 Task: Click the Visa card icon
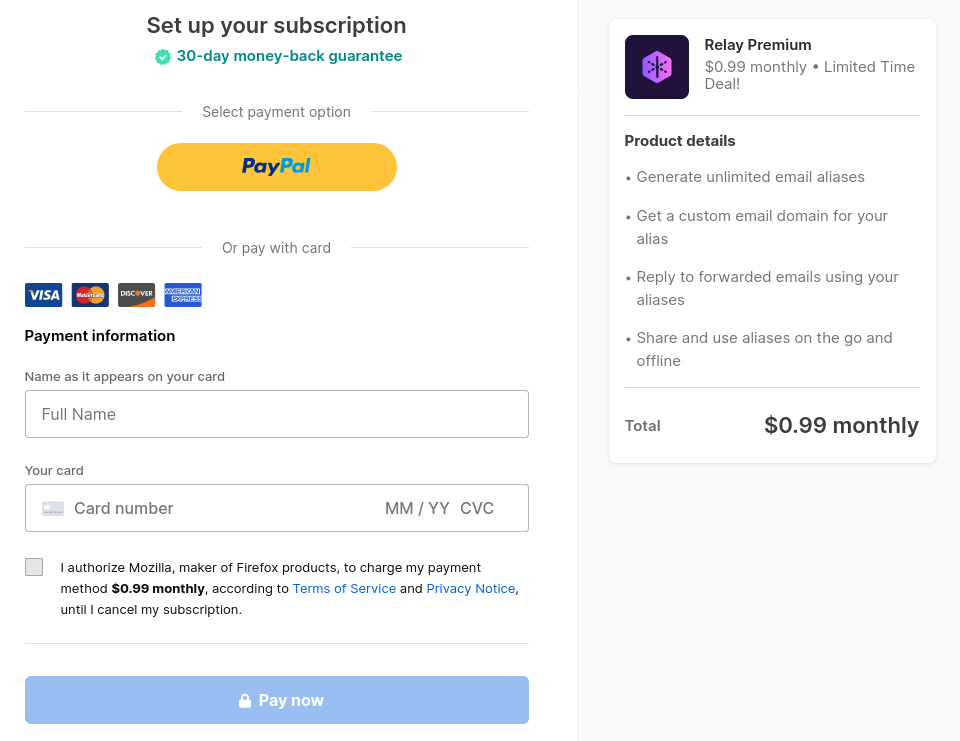click(43, 295)
